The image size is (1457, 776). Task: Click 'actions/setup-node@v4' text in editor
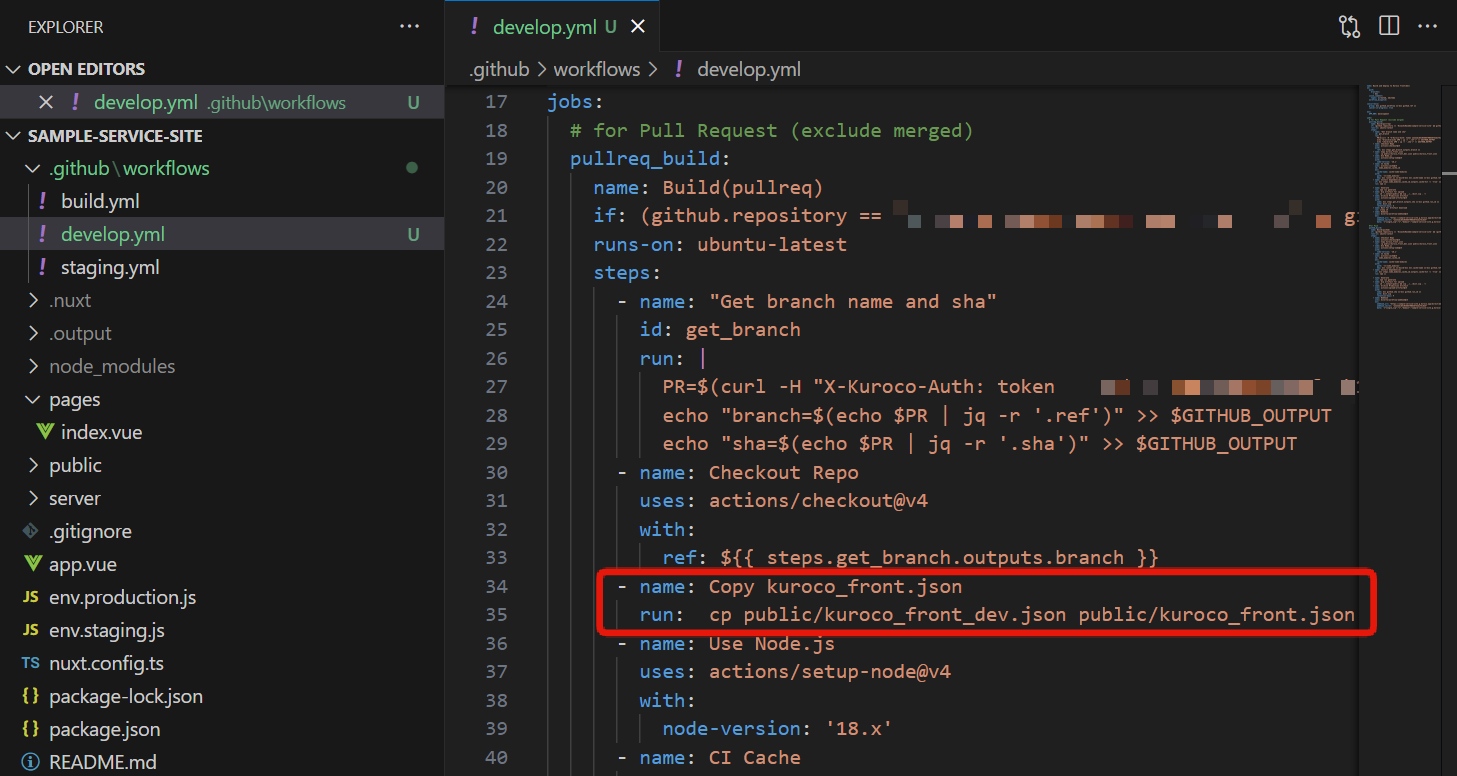coord(830,671)
